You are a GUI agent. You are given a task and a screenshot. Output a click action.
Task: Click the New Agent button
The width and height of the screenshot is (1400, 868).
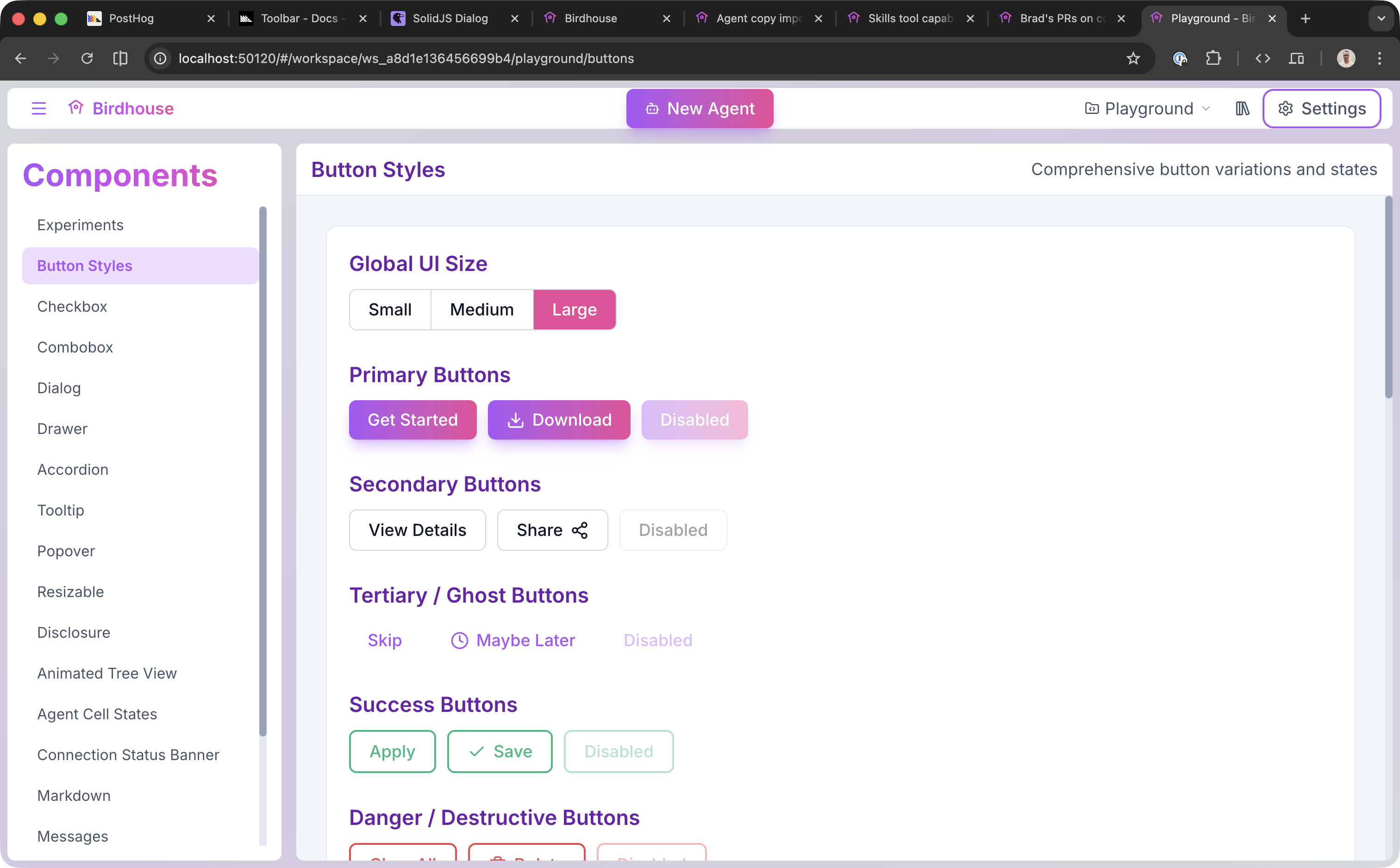tap(700, 108)
